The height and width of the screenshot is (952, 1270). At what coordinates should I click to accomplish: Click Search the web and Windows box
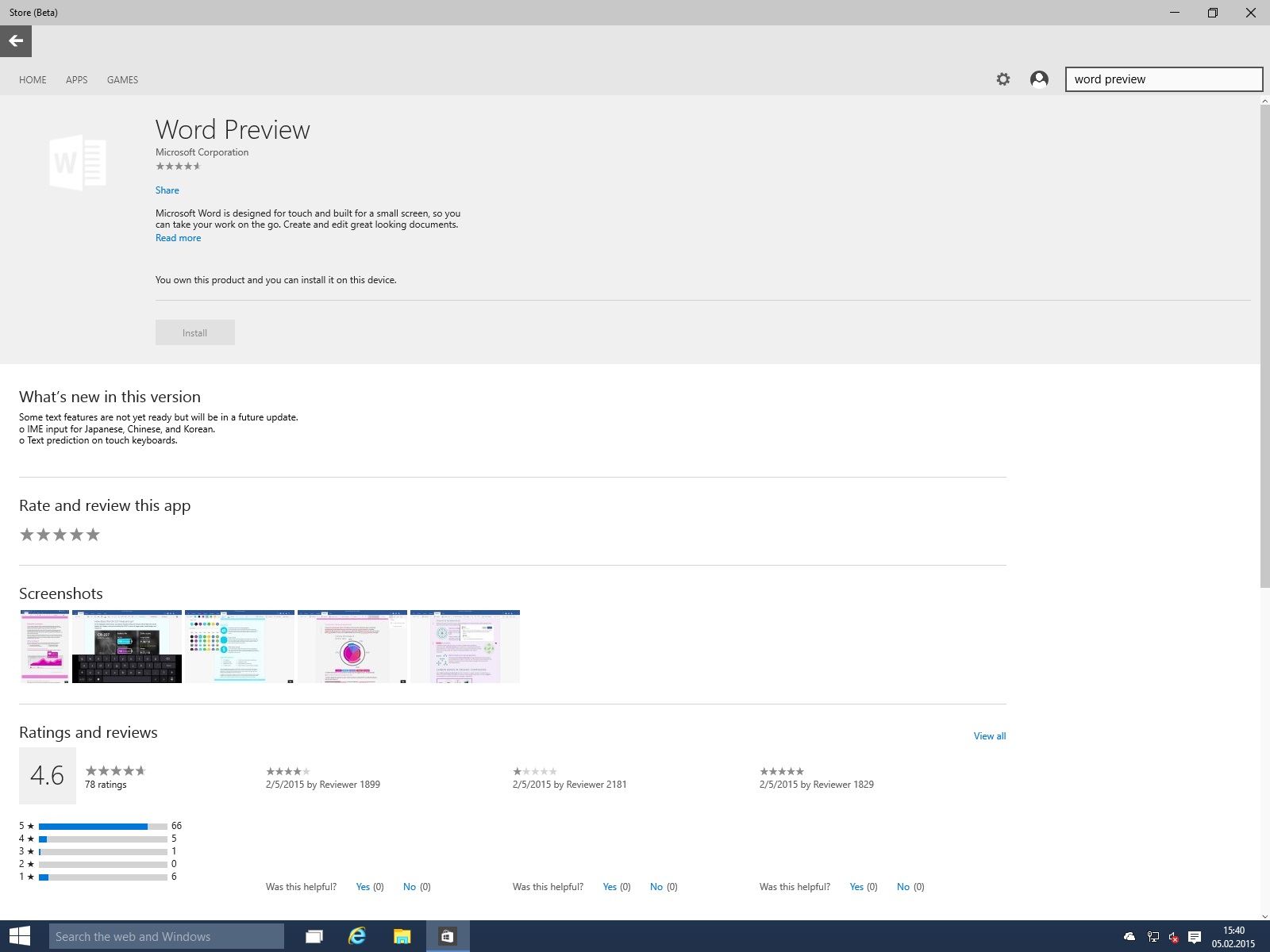pos(167,937)
